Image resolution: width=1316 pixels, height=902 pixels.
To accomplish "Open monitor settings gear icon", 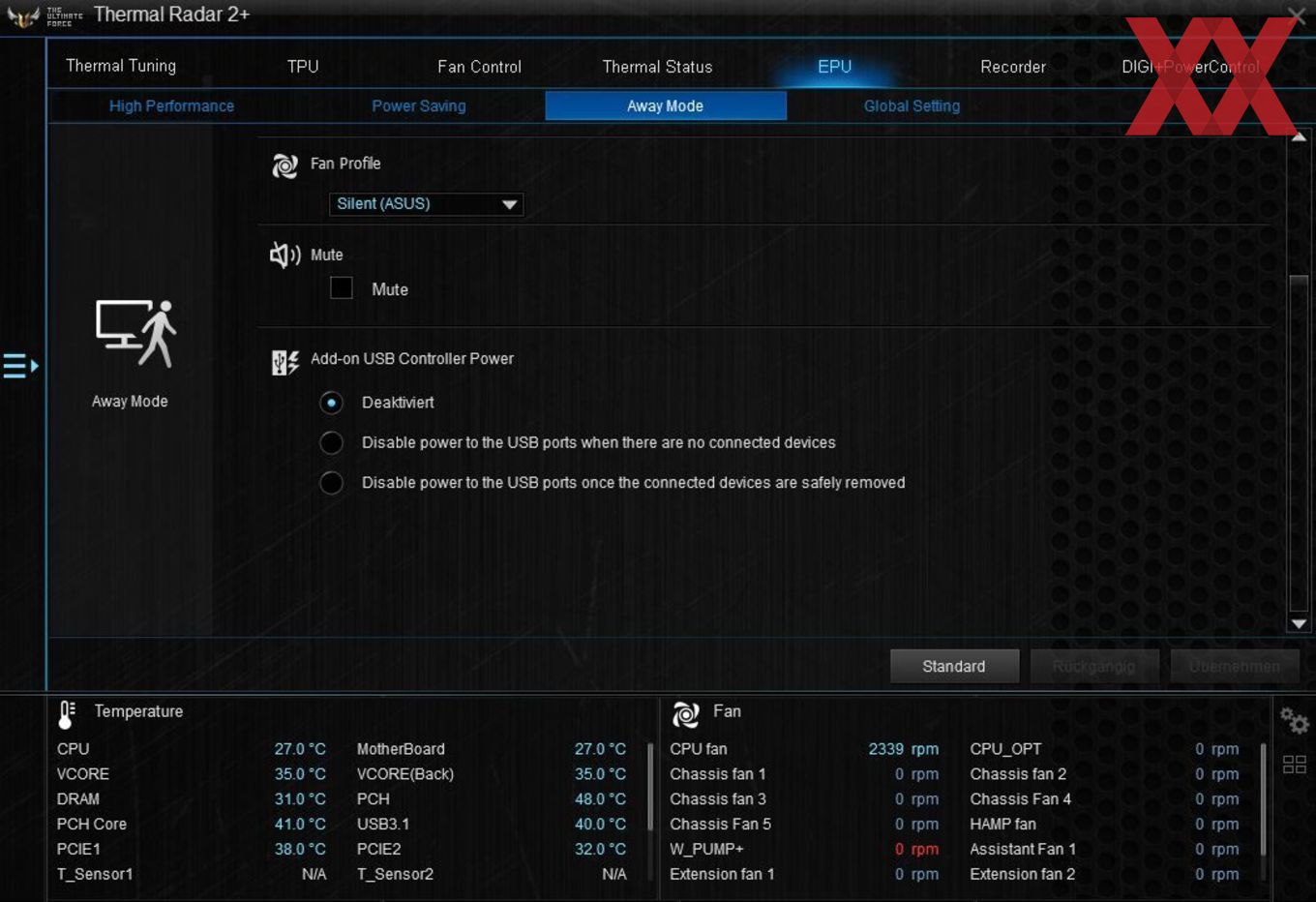I will click(1294, 721).
